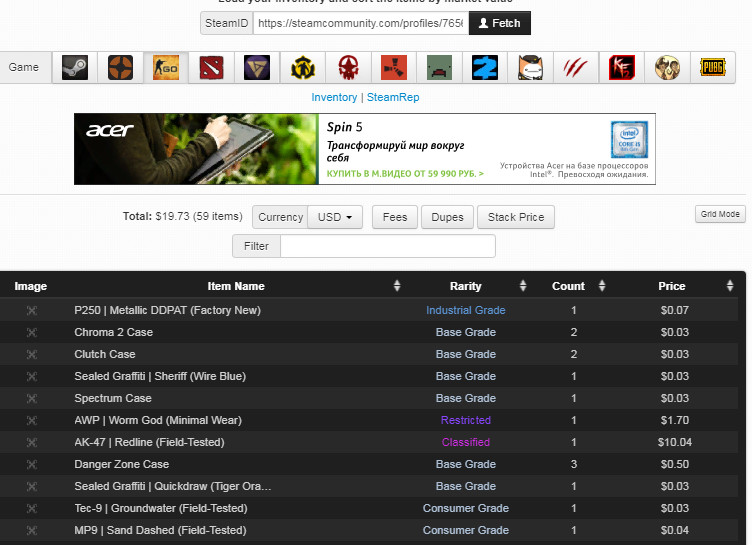Select the CS:GO game icon
The height and width of the screenshot is (545, 752).
[166, 68]
